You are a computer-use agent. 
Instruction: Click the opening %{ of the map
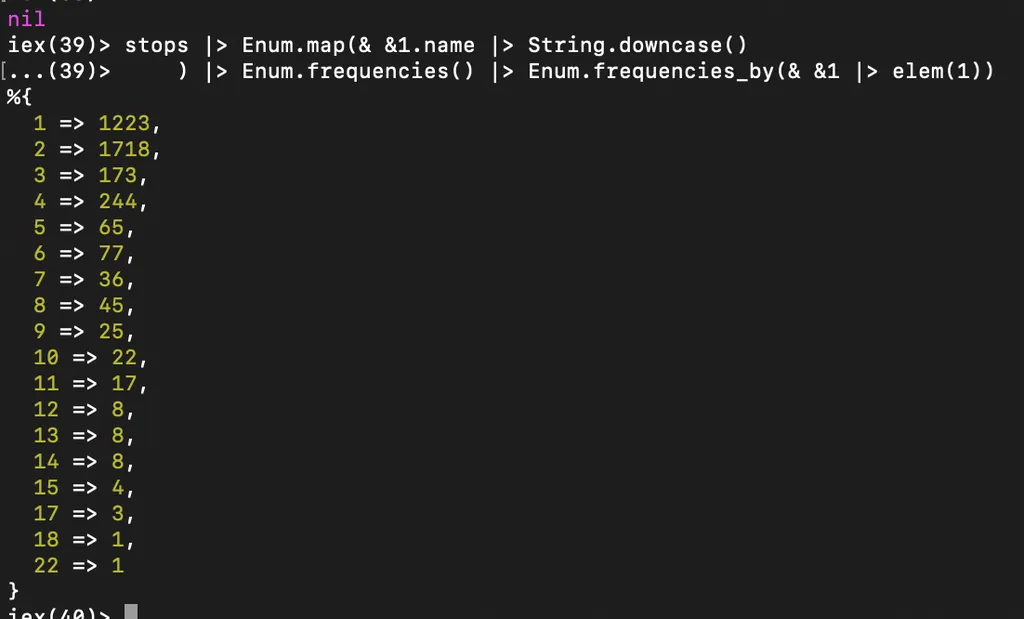click(20, 97)
